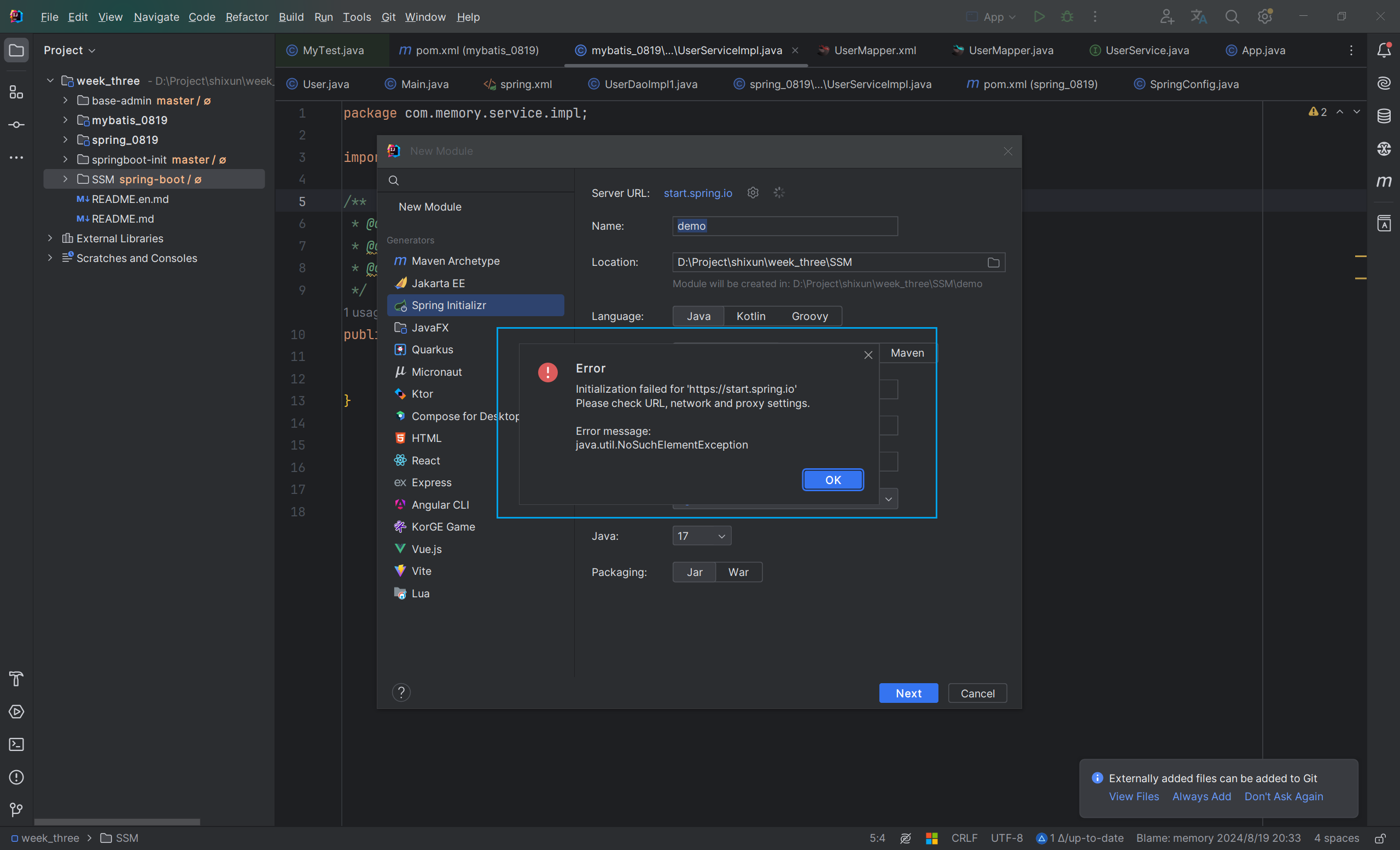Click OK in the Error dialog

(833, 480)
